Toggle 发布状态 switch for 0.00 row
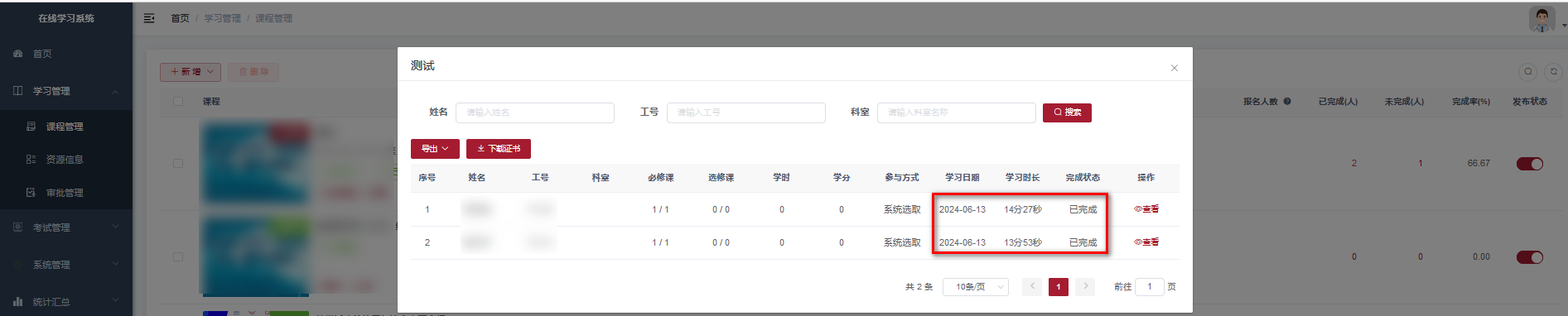The width and height of the screenshot is (1568, 316). 1530,257
